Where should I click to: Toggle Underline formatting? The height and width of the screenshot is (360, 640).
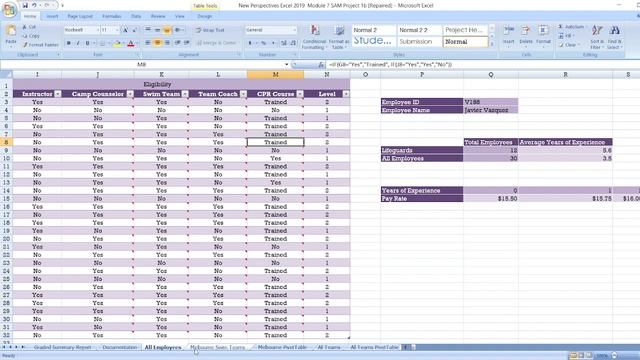[x=87, y=43]
